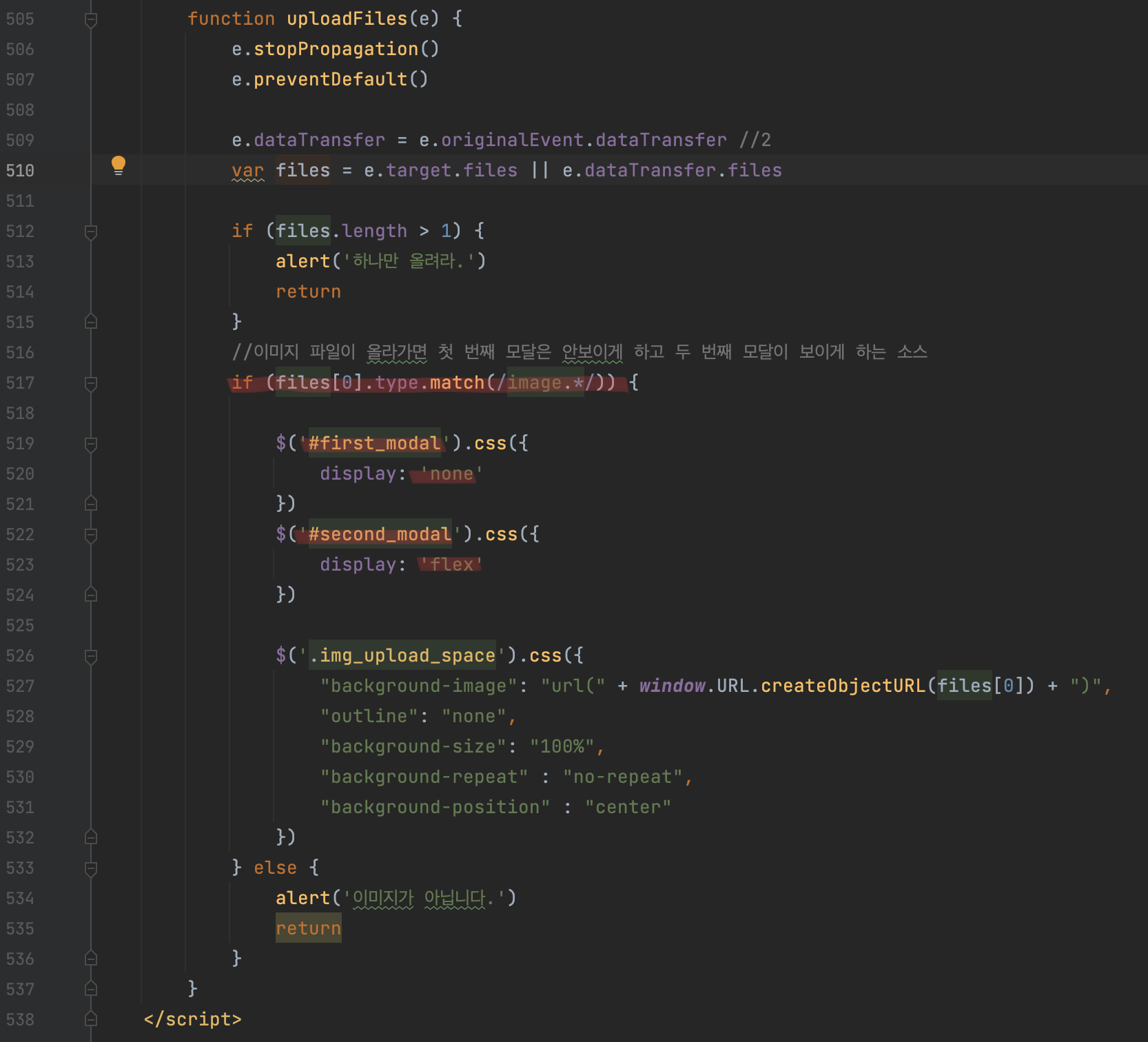
Task: Click "center" value string
Action: pyautogui.click(x=628, y=807)
